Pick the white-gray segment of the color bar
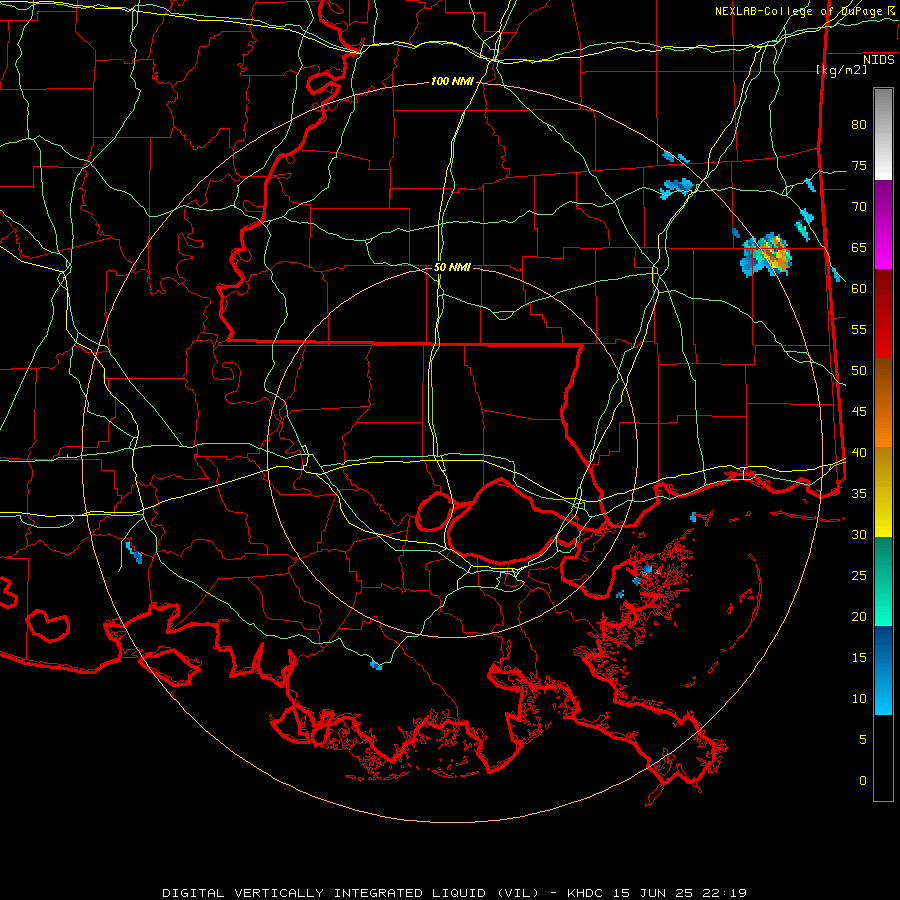The image size is (900, 900). tap(883, 134)
